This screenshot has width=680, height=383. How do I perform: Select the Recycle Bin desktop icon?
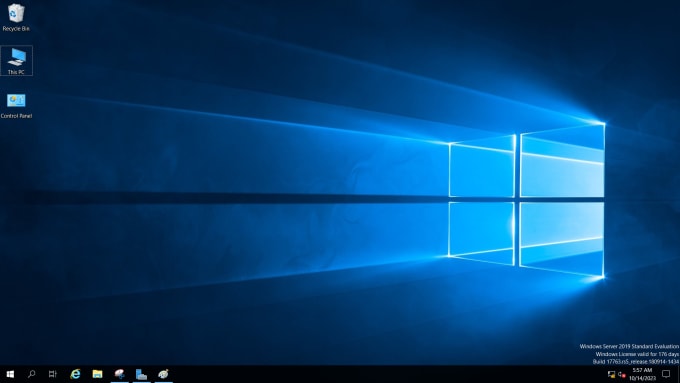pos(16,17)
